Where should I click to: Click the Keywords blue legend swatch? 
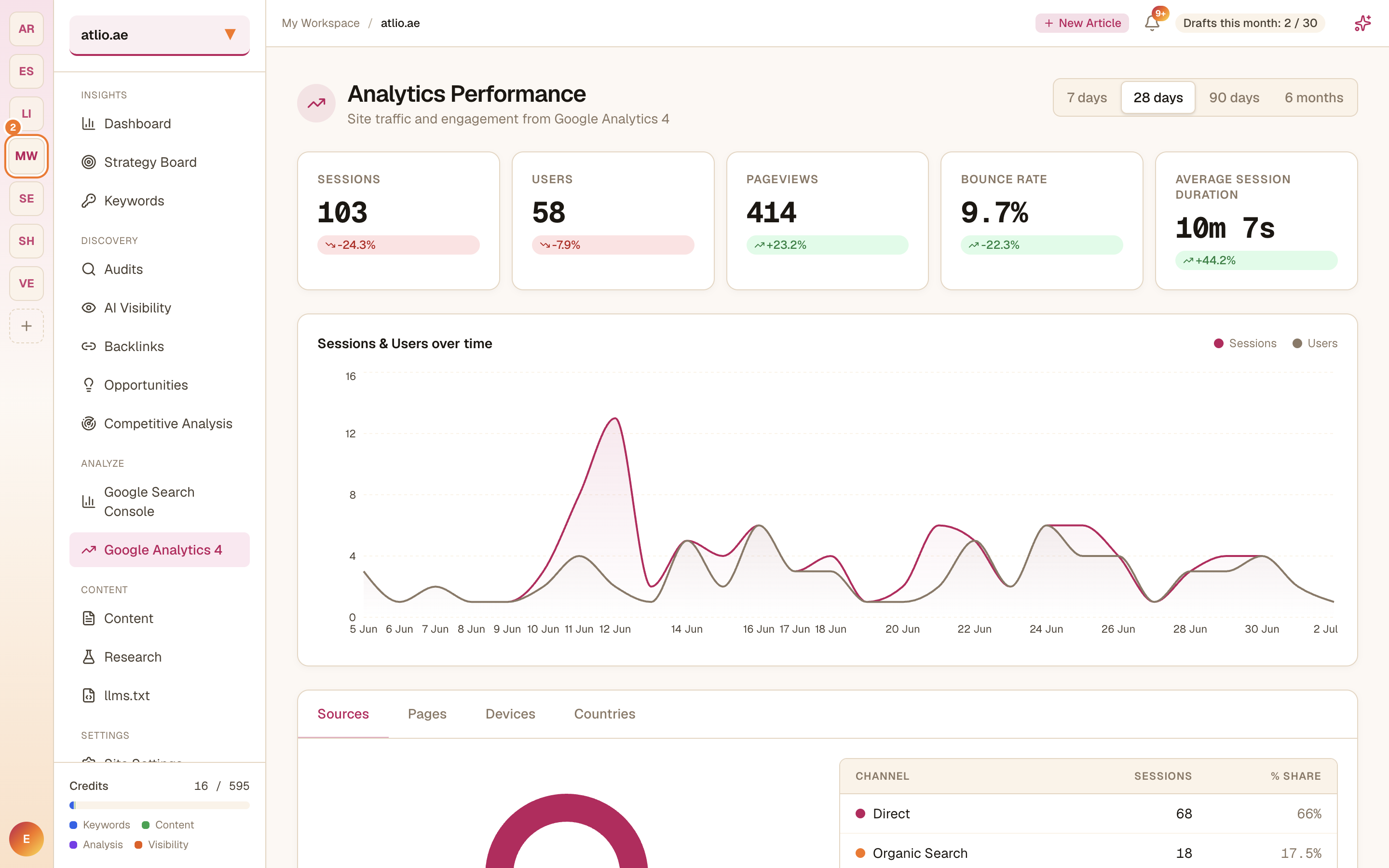73,825
